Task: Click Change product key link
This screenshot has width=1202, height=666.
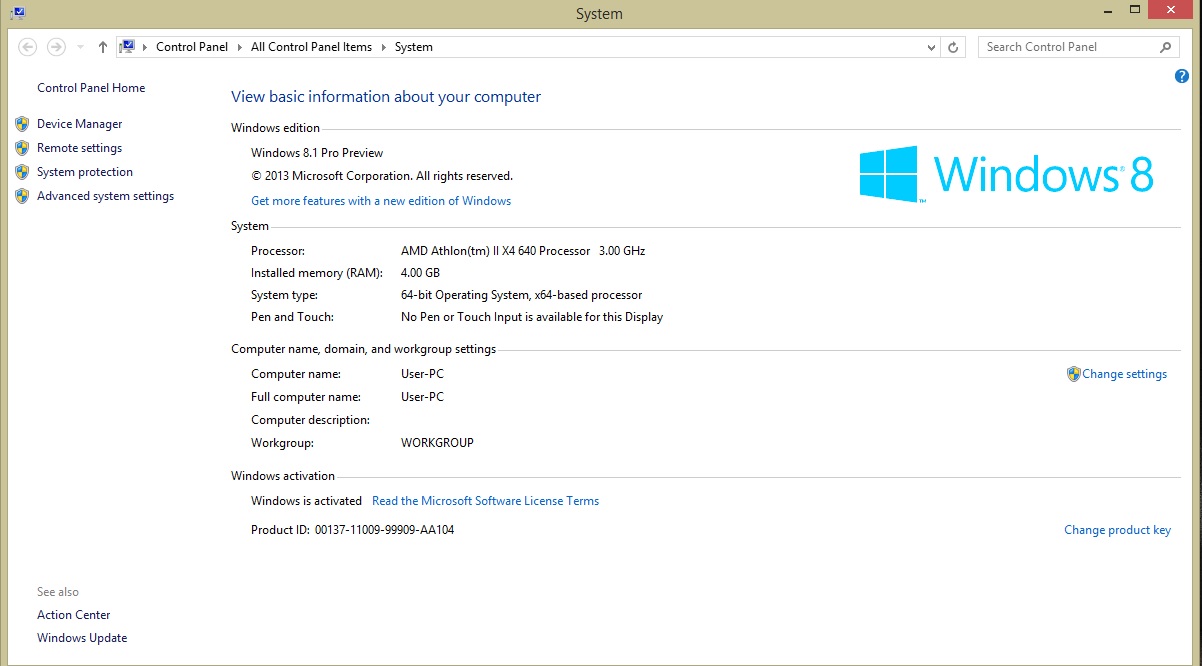Action: (1117, 530)
